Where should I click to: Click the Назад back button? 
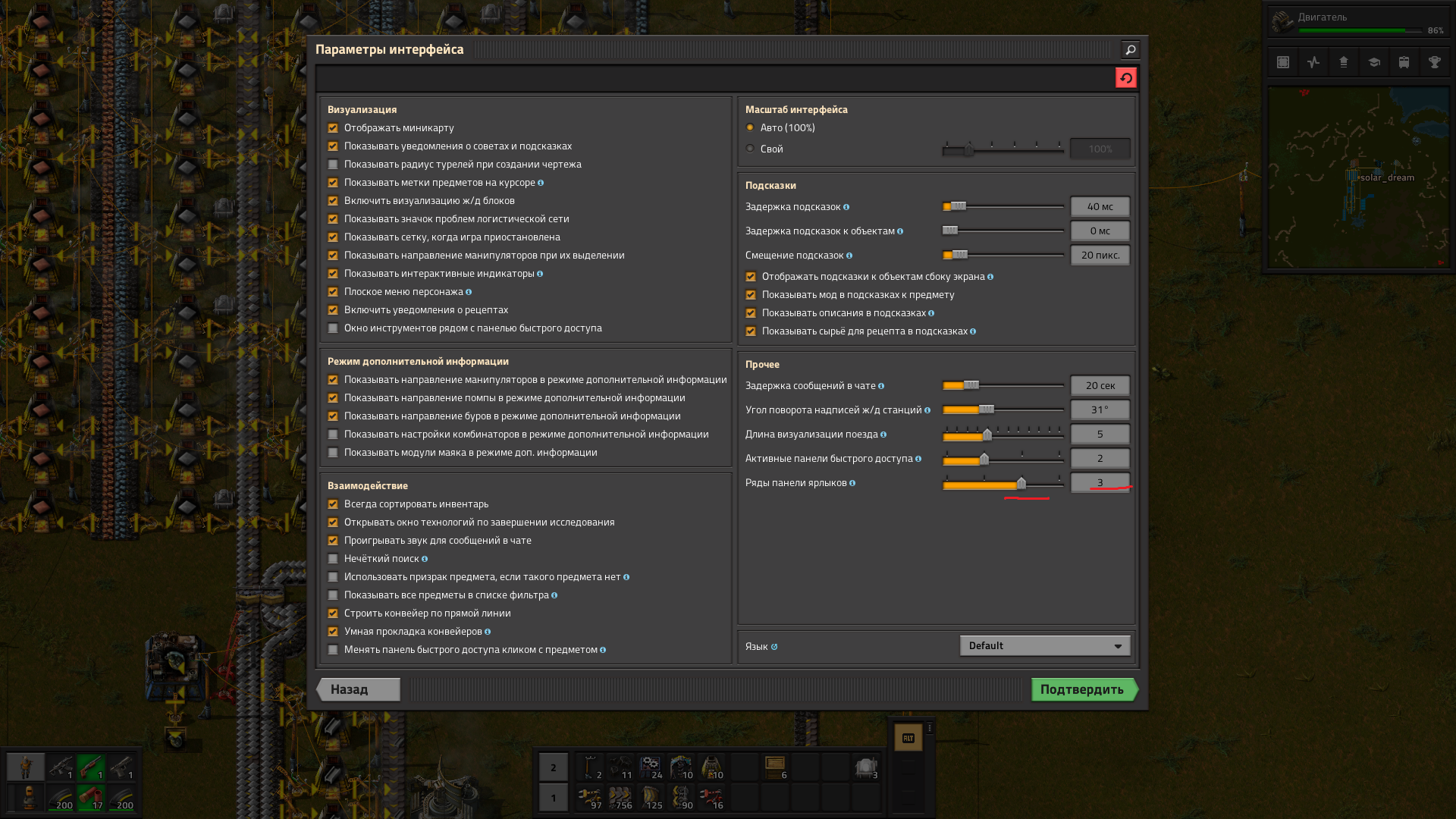click(x=358, y=689)
